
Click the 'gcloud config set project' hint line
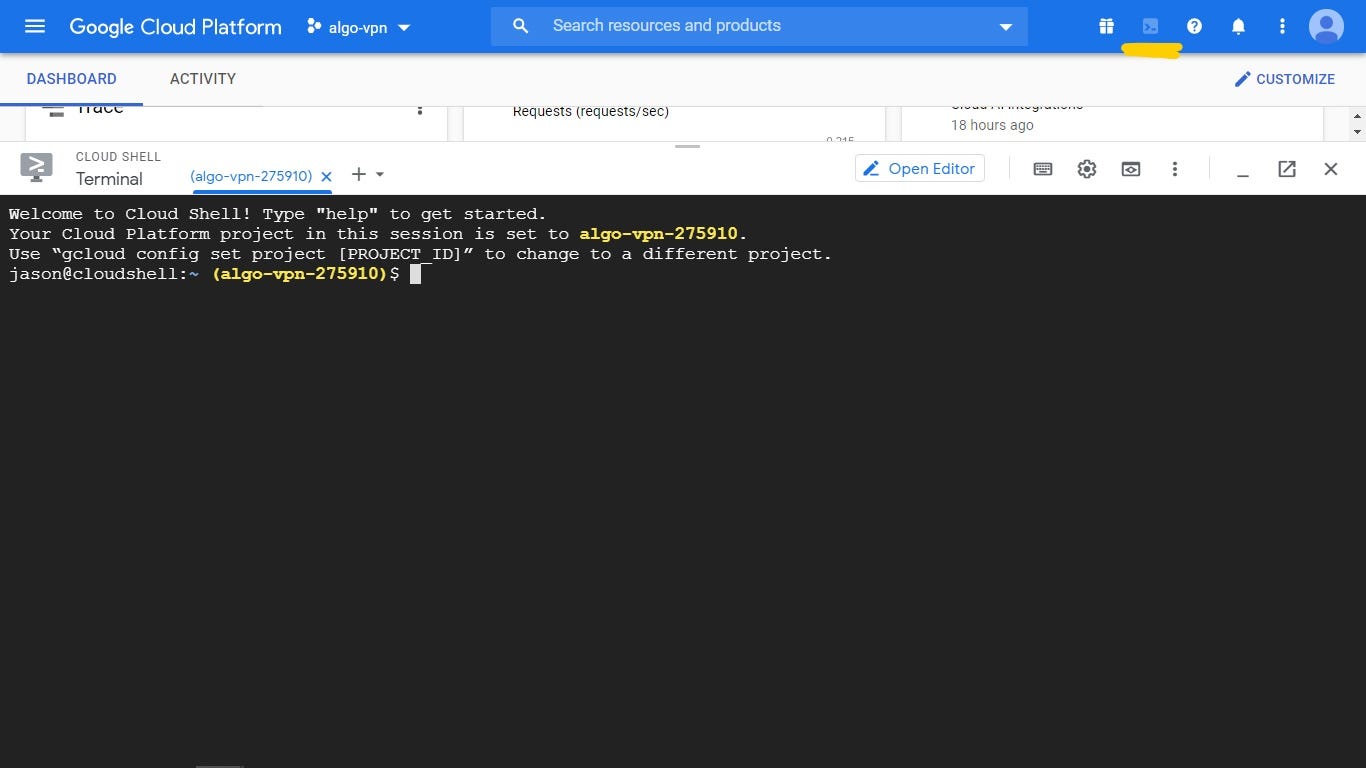point(420,254)
